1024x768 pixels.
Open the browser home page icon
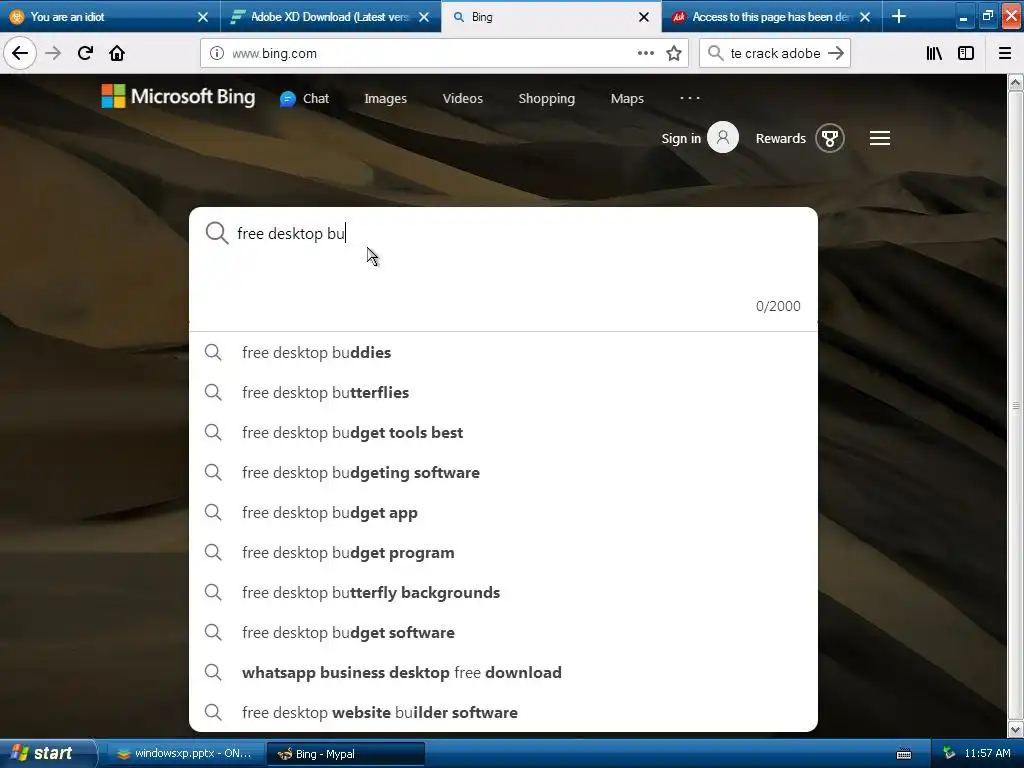[117, 53]
